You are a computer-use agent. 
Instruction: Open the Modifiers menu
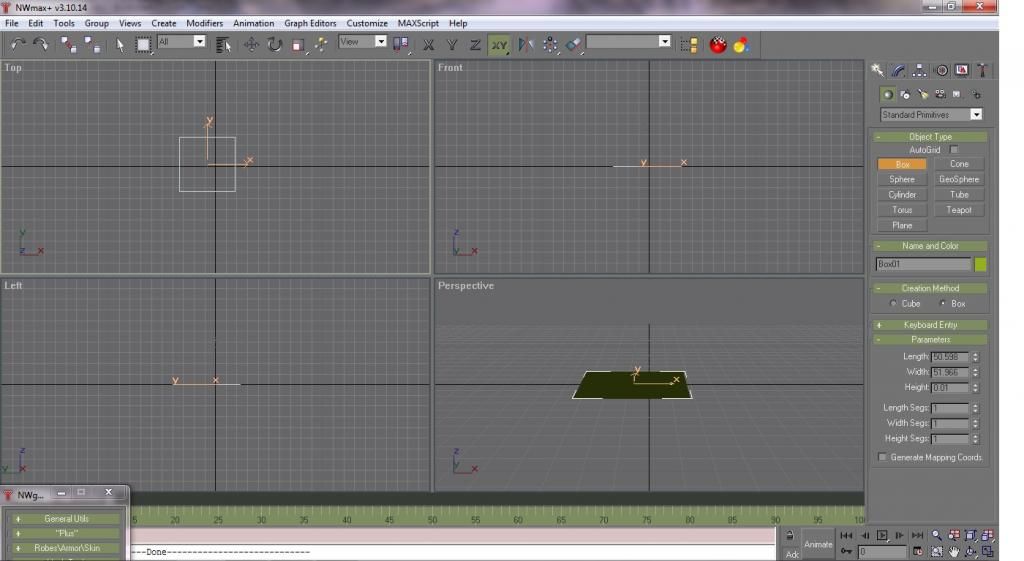point(205,23)
